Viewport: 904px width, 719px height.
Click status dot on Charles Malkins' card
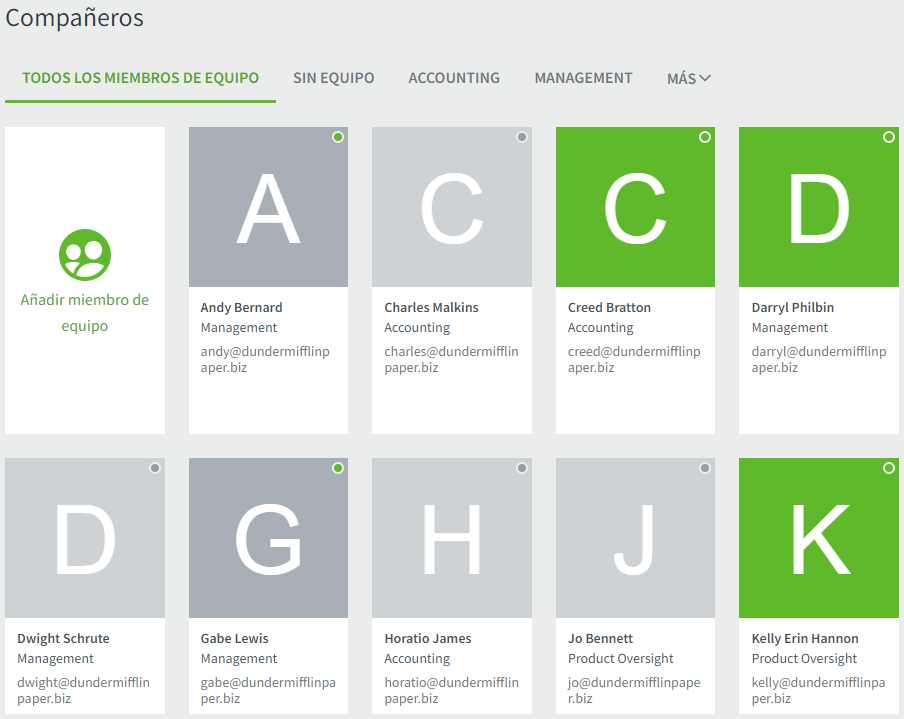522,137
